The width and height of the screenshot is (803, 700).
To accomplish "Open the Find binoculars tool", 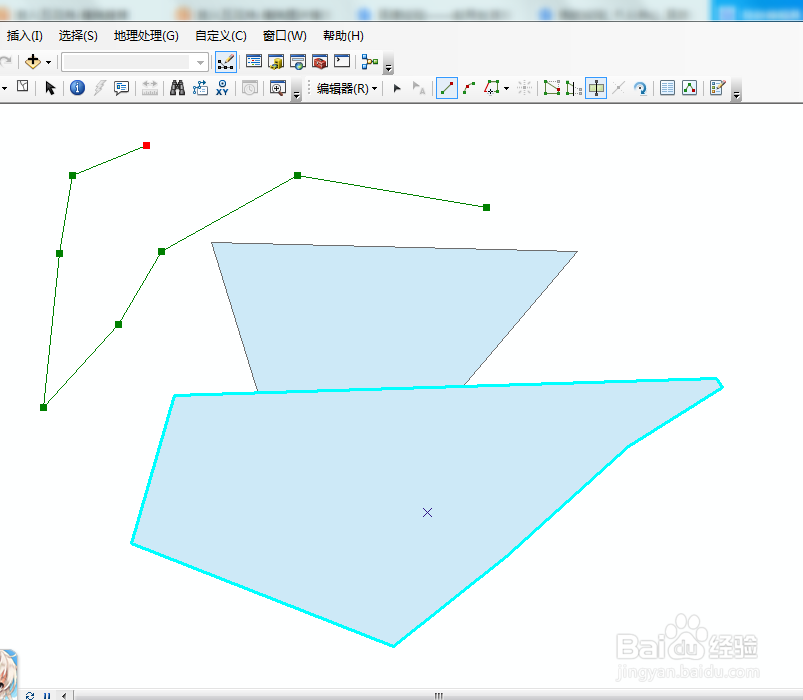I will click(177, 88).
